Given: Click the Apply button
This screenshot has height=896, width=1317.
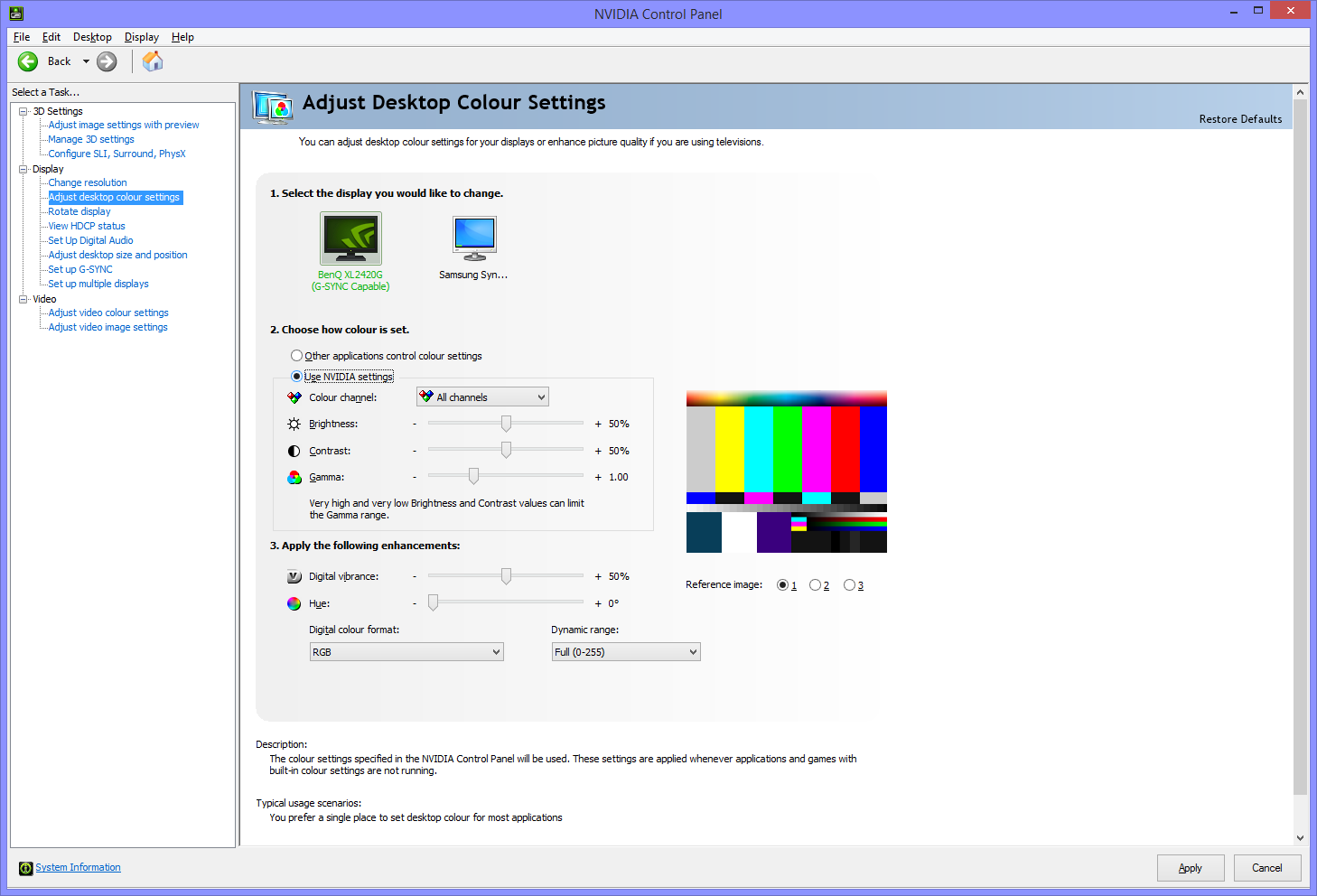Looking at the screenshot, I should point(1191,868).
